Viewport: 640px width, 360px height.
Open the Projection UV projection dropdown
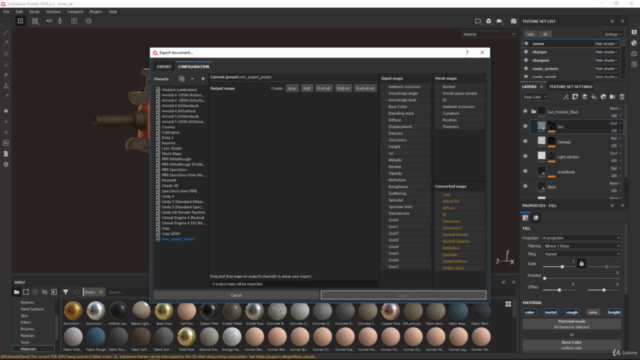click(581, 238)
